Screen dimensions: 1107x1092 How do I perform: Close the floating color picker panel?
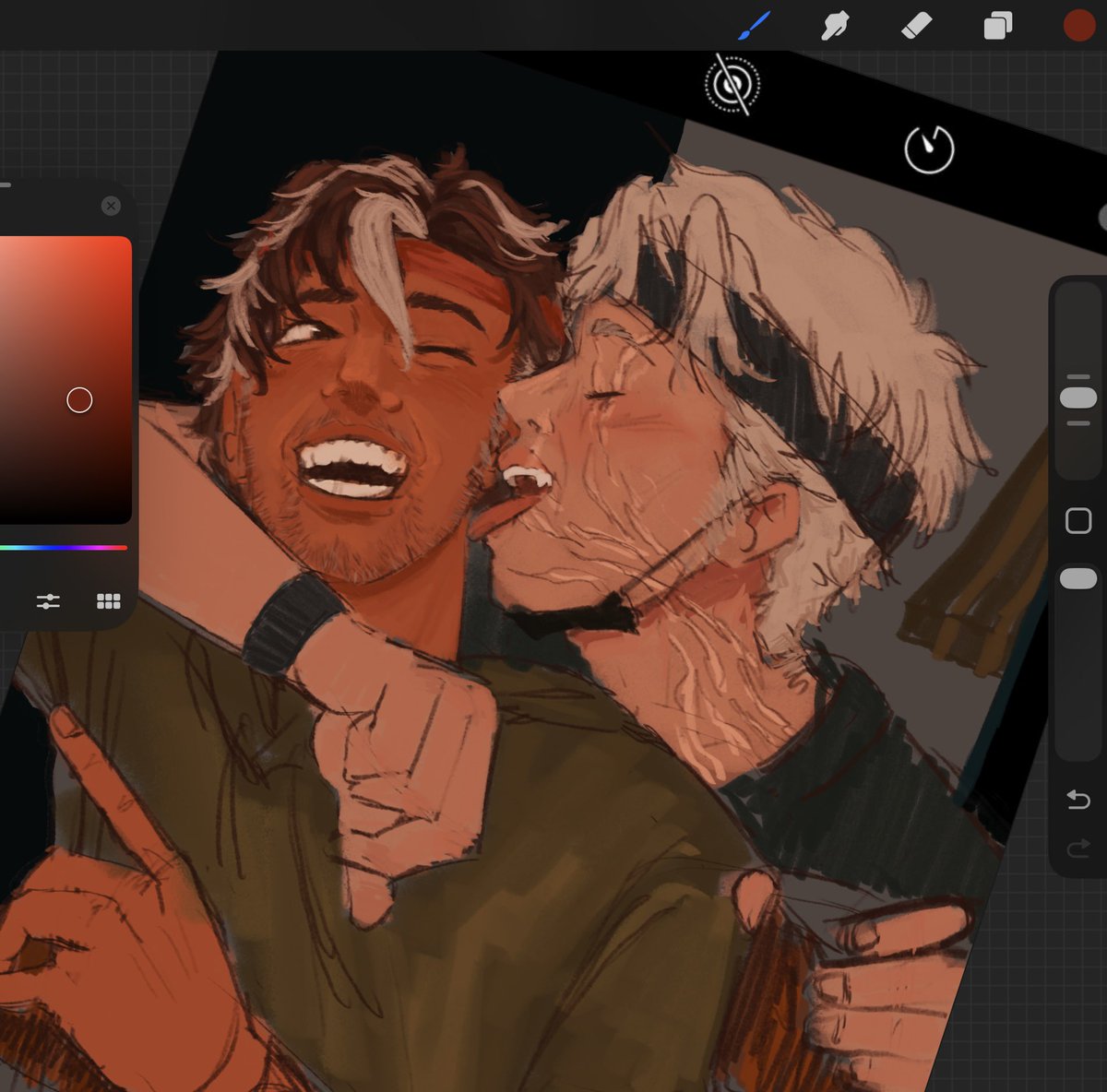[x=111, y=206]
